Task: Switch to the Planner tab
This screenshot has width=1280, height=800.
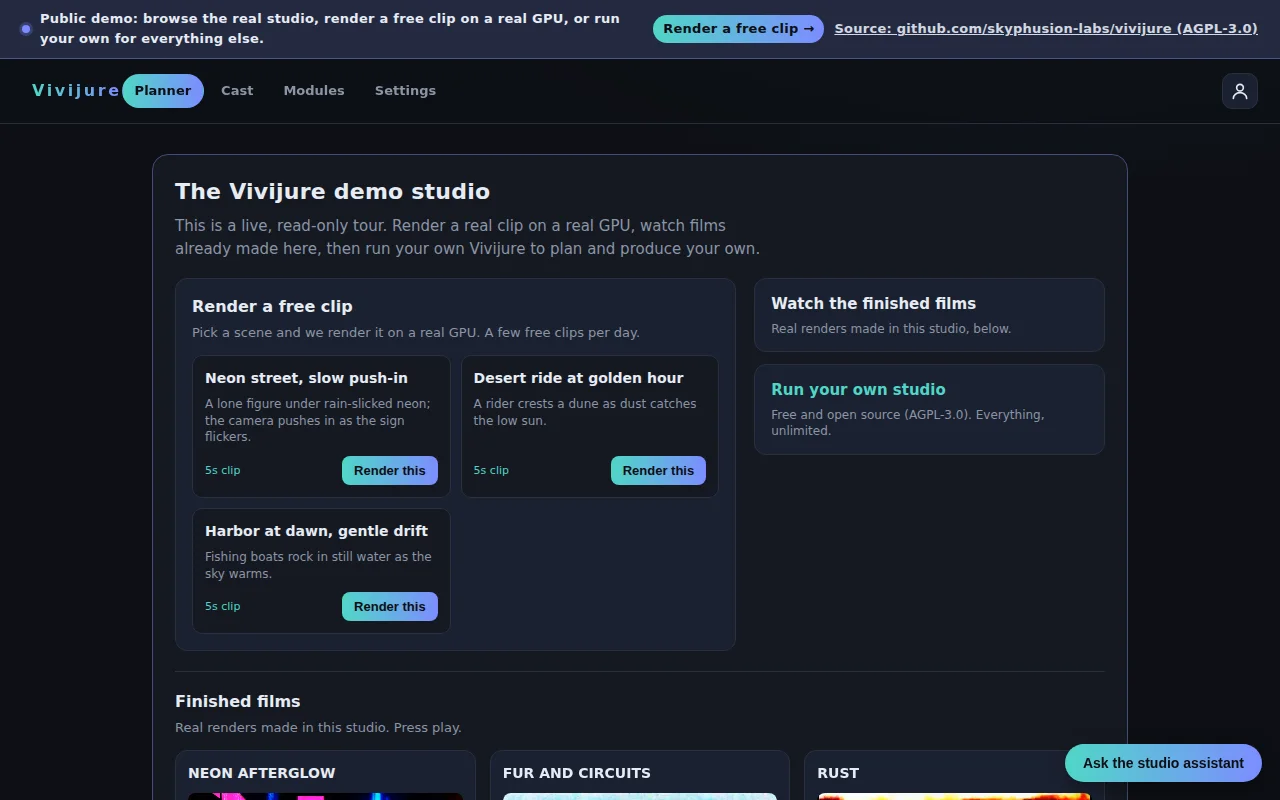Action: coord(163,91)
